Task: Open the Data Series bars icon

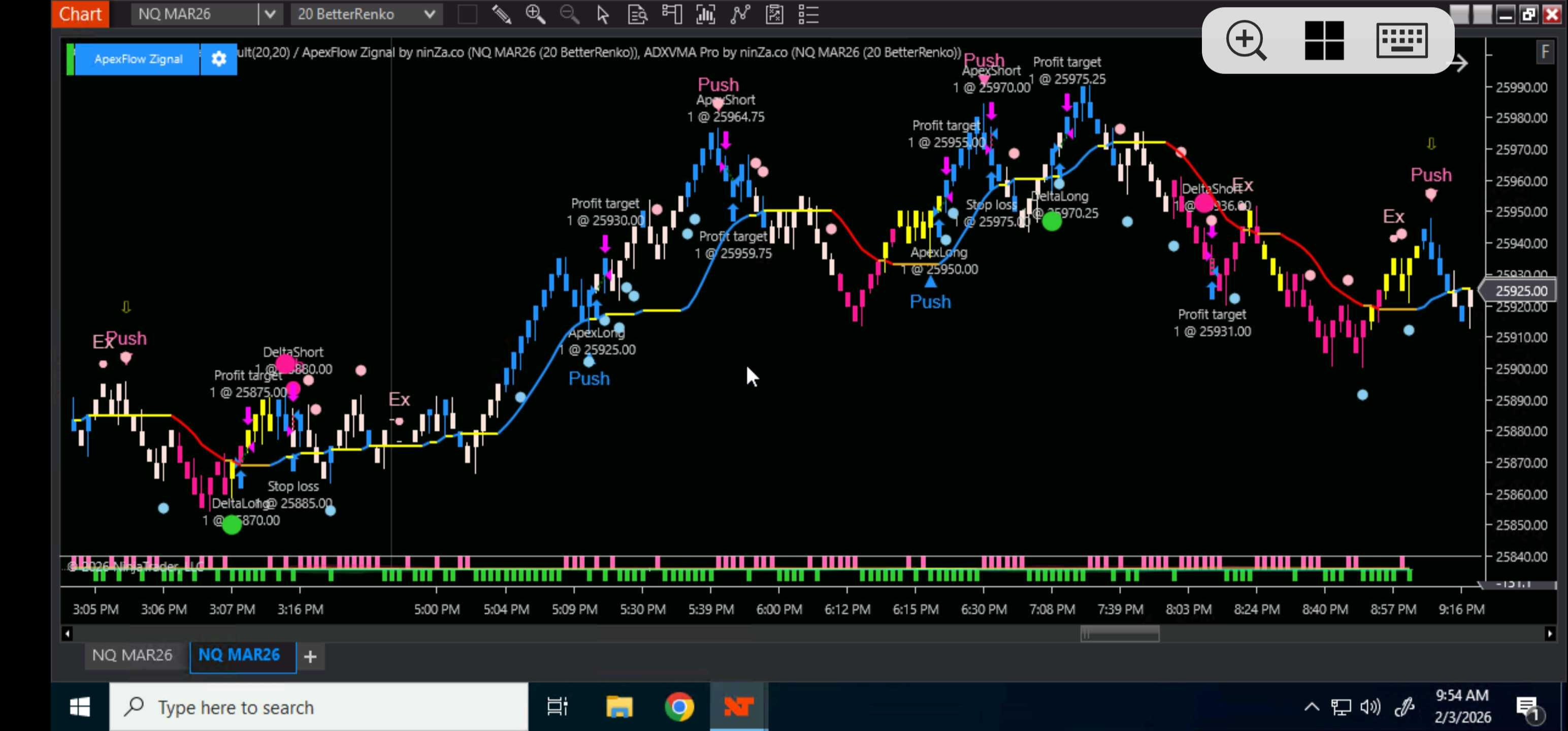Action: pyautogui.click(x=705, y=14)
